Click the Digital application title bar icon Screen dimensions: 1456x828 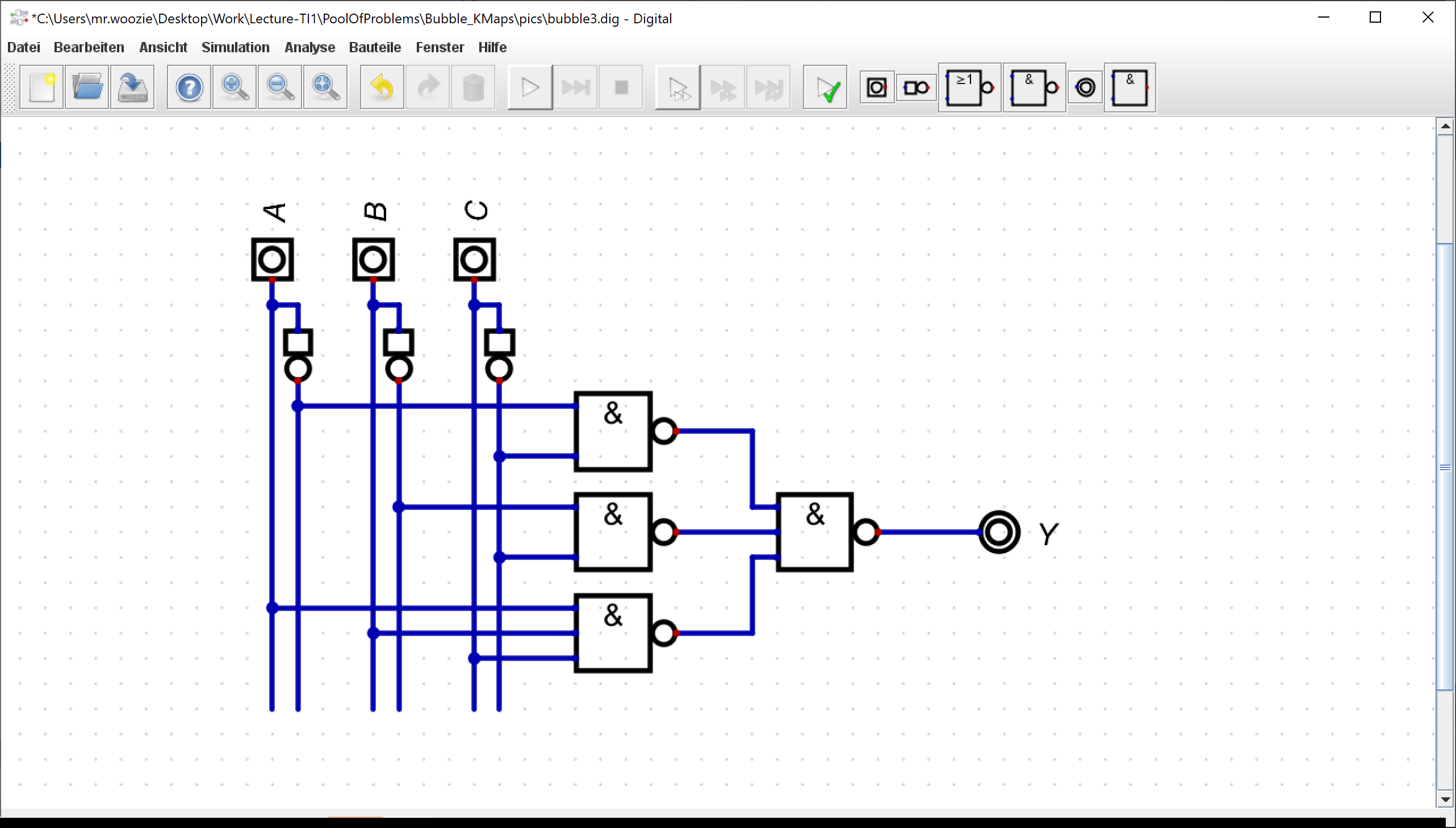19,18
